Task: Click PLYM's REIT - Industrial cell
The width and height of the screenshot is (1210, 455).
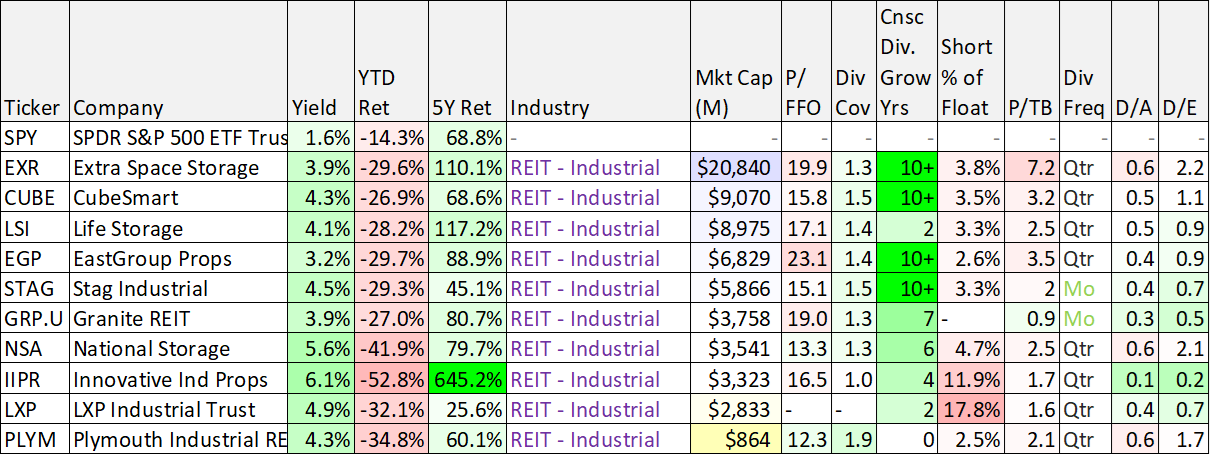Action: tap(599, 439)
